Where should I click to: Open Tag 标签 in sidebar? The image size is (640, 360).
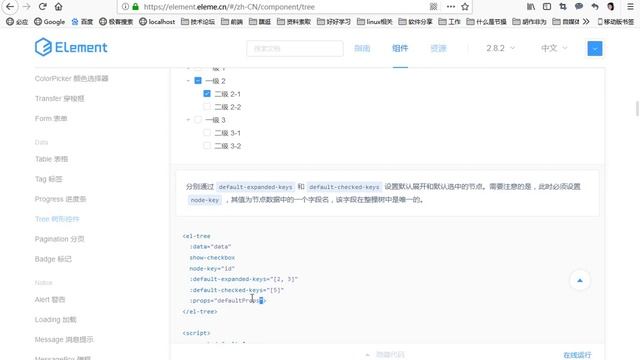click(x=49, y=179)
